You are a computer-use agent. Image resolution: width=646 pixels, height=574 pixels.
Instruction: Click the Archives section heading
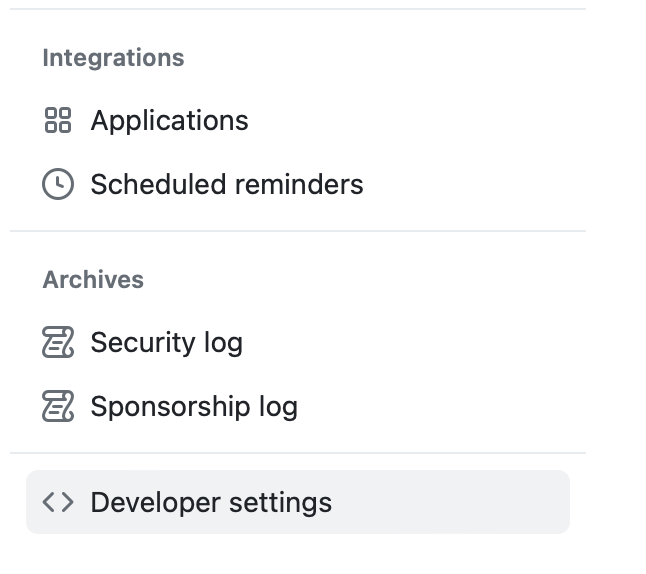[93, 280]
